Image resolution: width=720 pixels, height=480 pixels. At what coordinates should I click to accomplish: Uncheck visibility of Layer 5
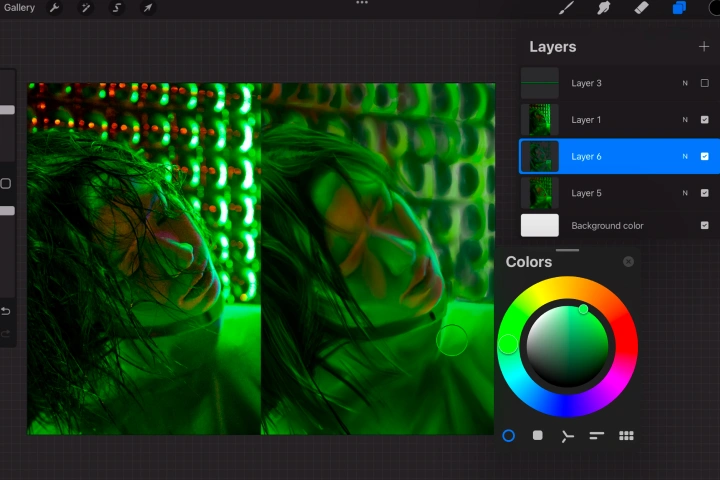coord(704,193)
